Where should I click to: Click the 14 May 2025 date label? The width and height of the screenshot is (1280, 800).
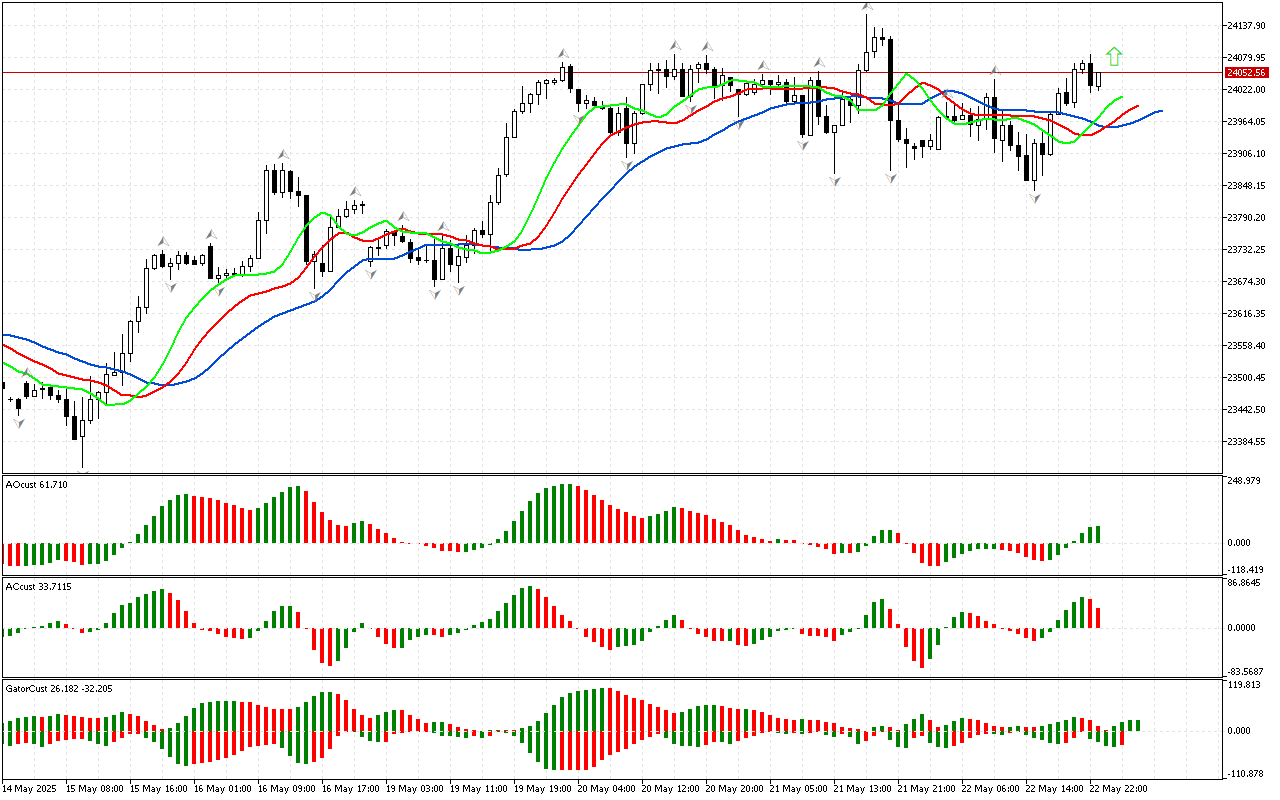(33, 788)
